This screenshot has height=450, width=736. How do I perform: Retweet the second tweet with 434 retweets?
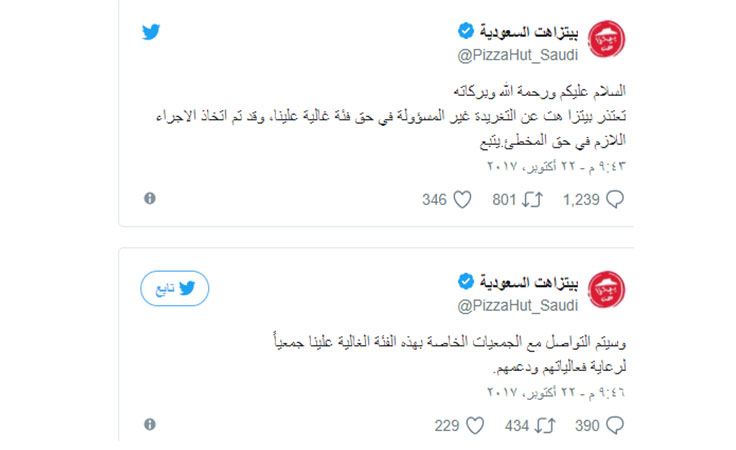[545, 426]
